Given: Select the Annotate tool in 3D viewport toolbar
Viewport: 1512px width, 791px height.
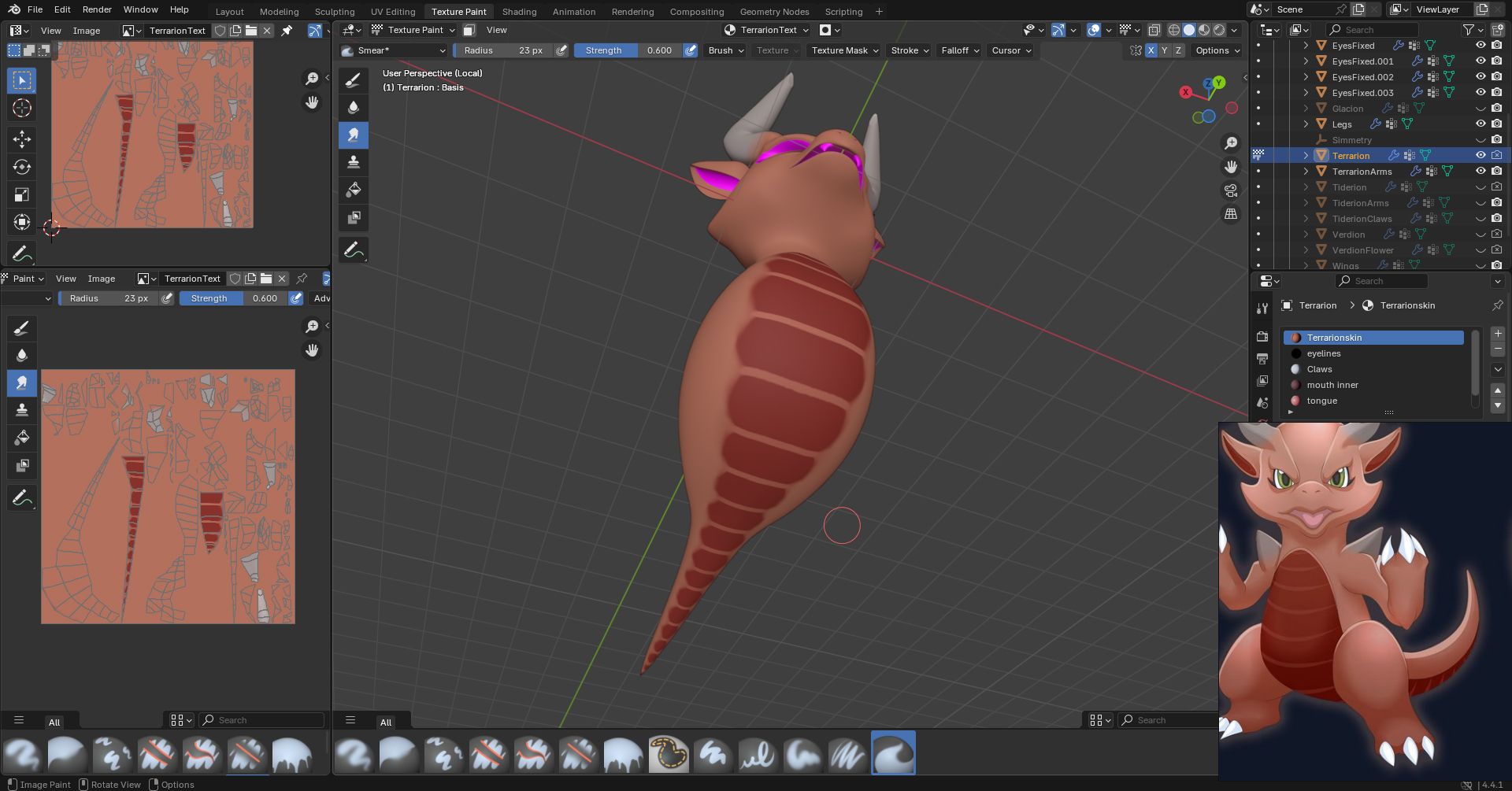Looking at the screenshot, I should (354, 251).
